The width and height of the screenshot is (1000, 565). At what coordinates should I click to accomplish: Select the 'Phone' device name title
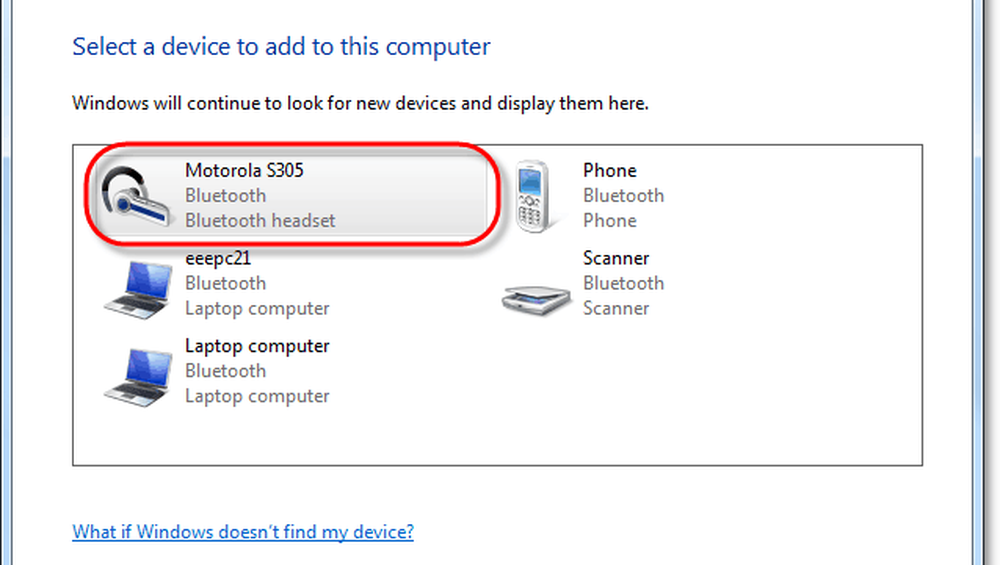pos(609,171)
